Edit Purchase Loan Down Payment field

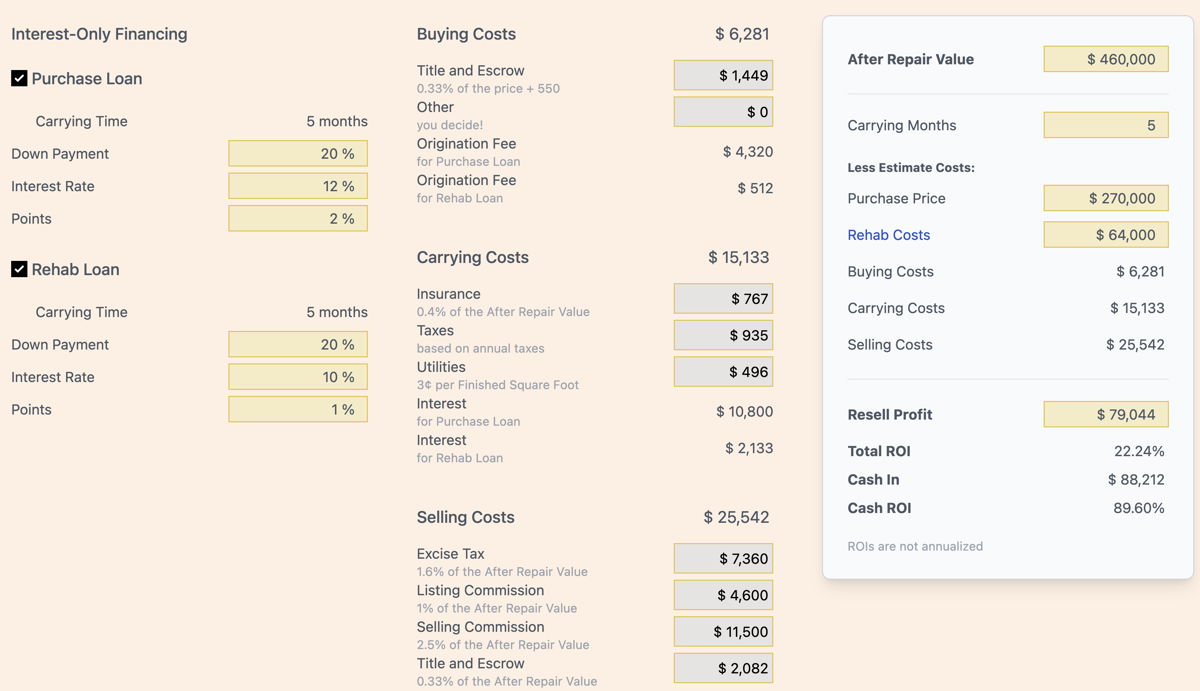[x=298, y=153]
